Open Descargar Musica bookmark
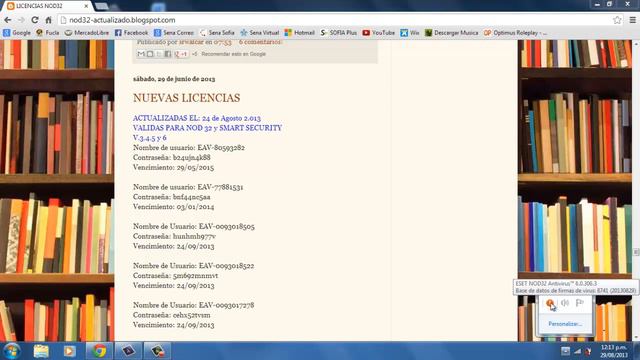640x360 pixels. [451, 33]
